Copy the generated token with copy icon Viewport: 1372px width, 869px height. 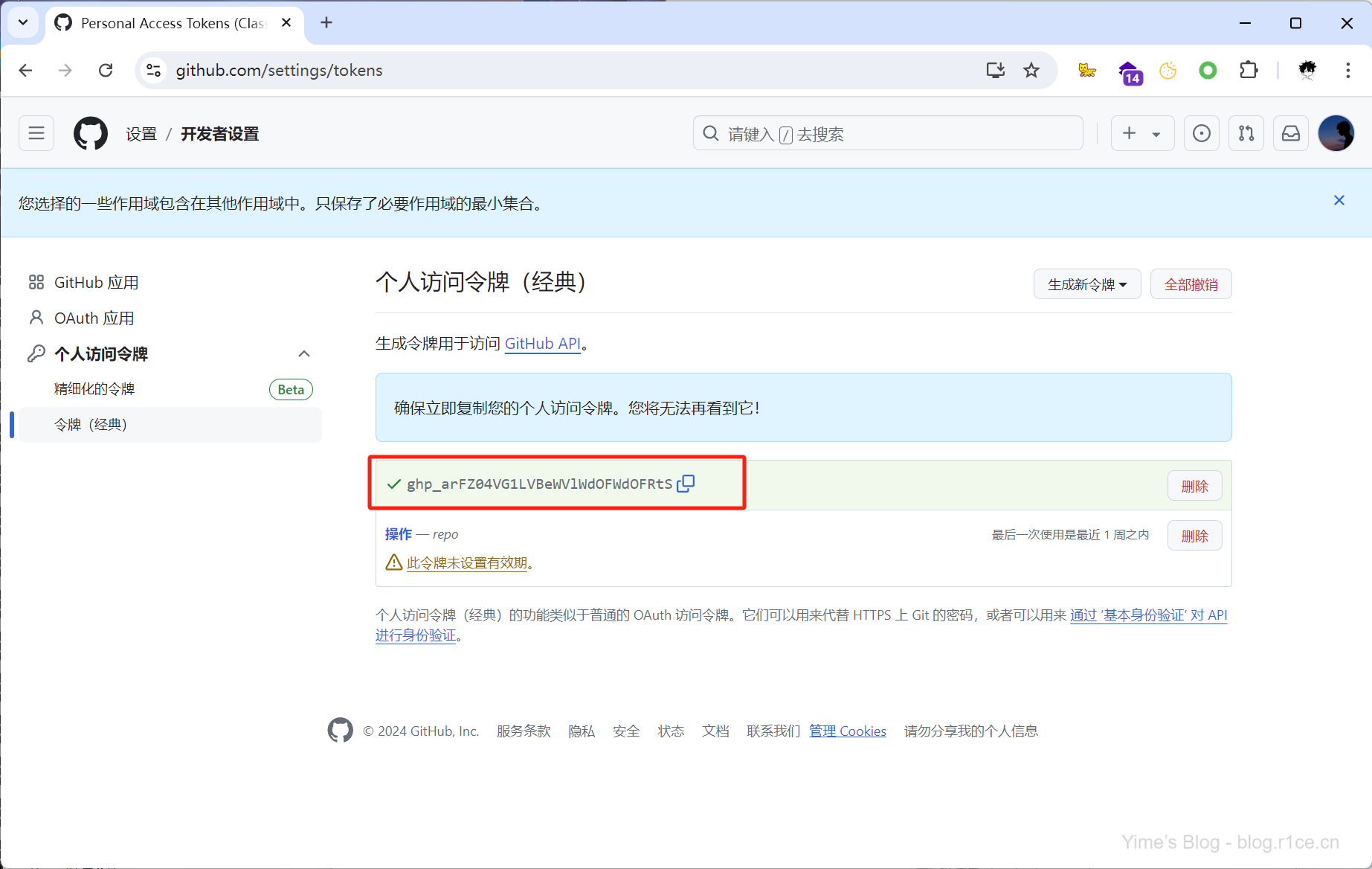pyautogui.click(x=686, y=484)
